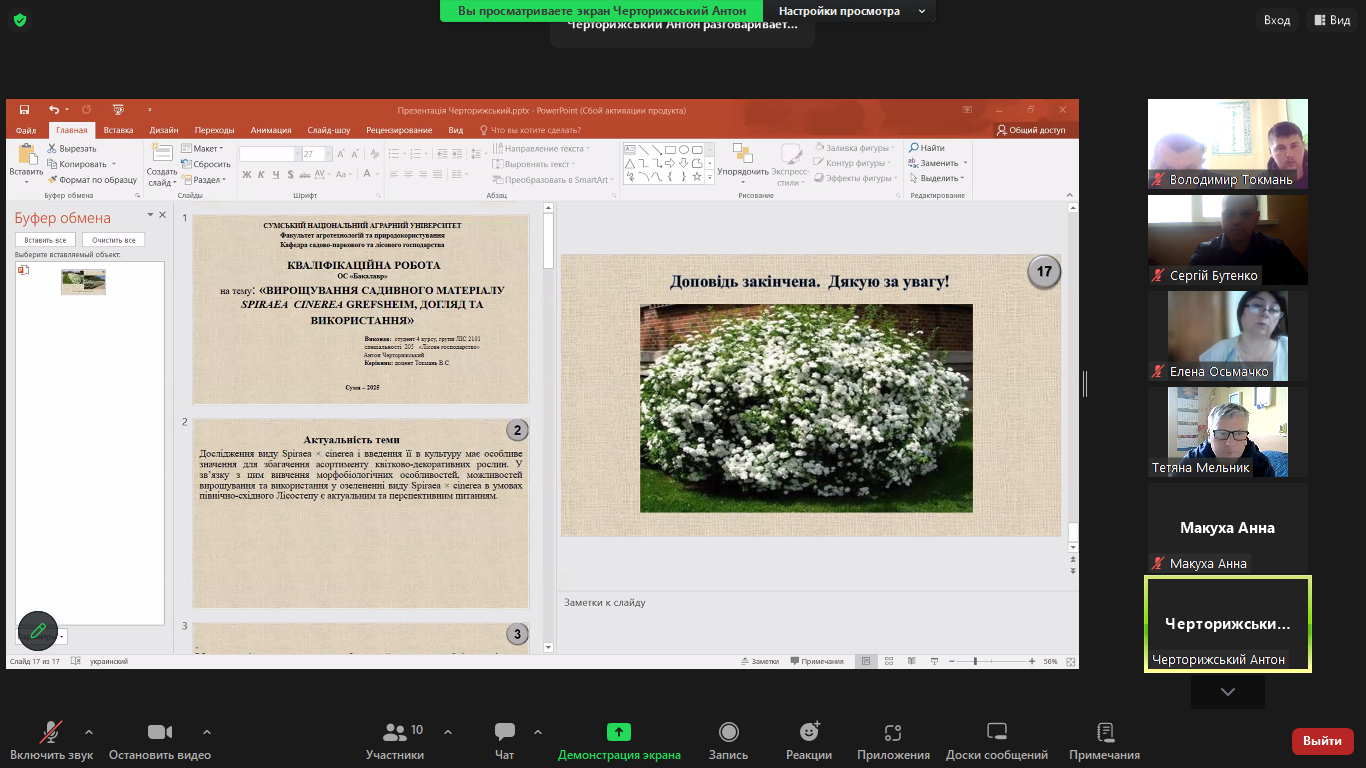1366x768 pixels.
Task: Select the oval shape in the shapes gallery
Action: pyautogui.click(x=684, y=150)
